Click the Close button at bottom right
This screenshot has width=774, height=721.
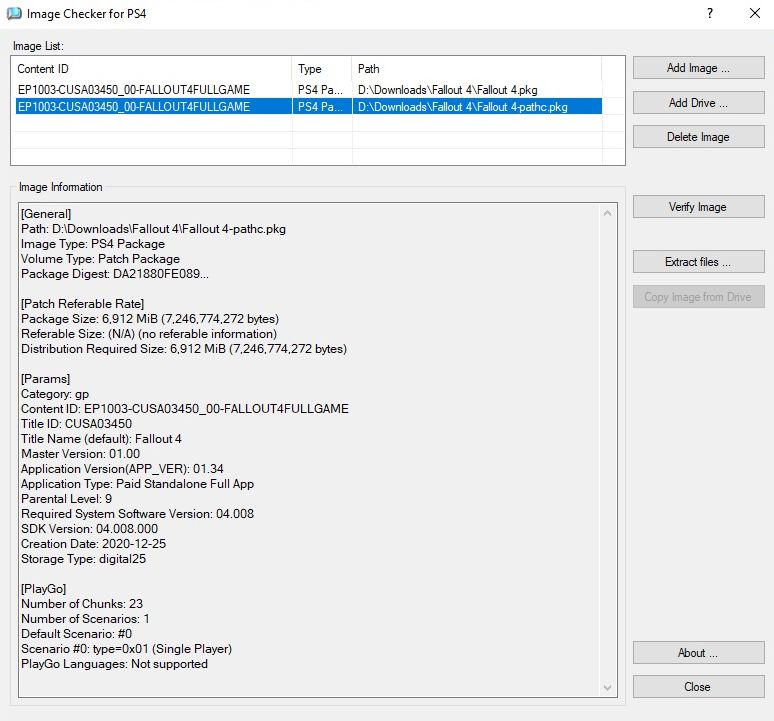[698, 686]
